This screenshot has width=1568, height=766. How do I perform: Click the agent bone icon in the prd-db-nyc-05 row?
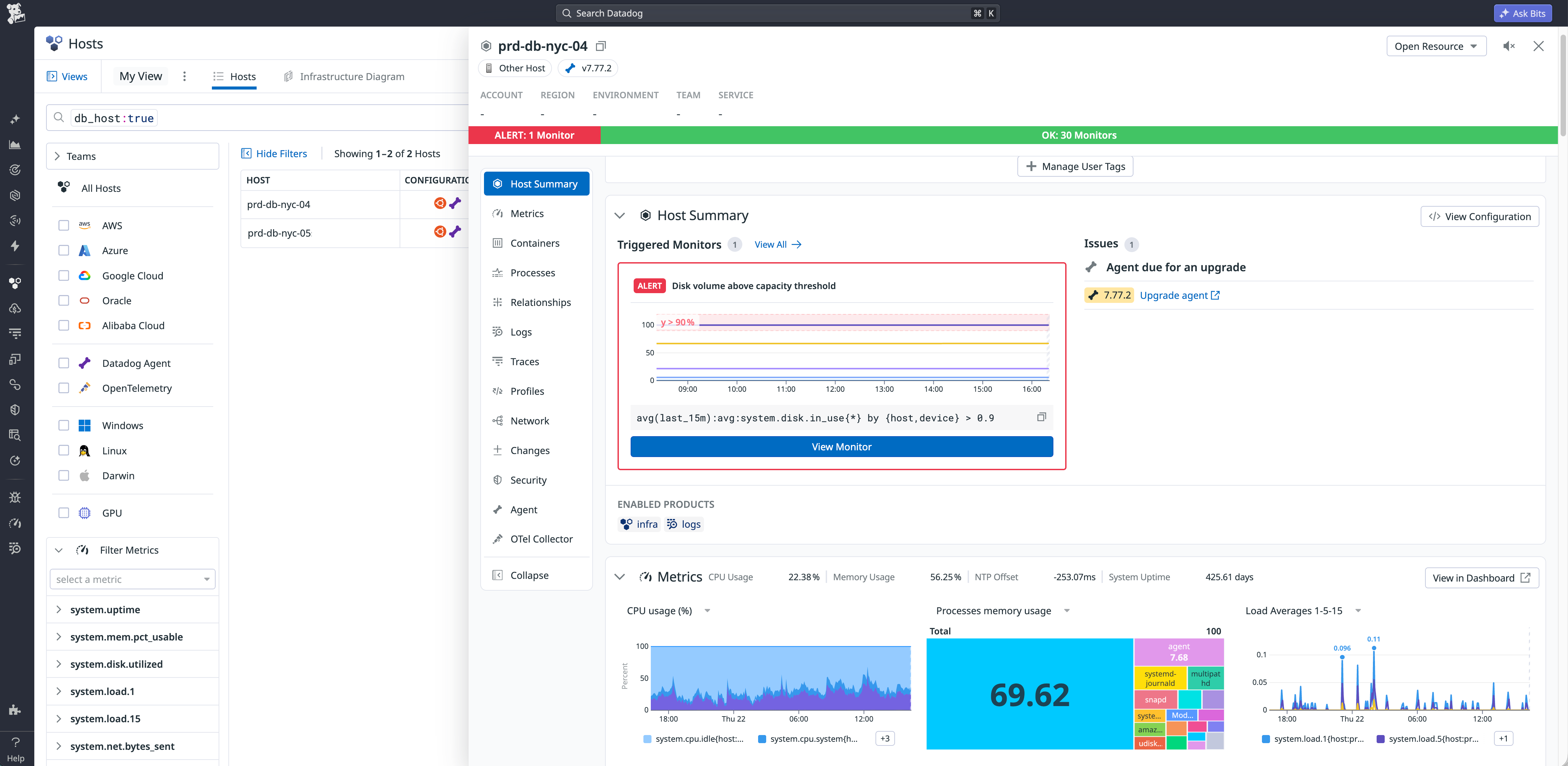tap(455, 232)
